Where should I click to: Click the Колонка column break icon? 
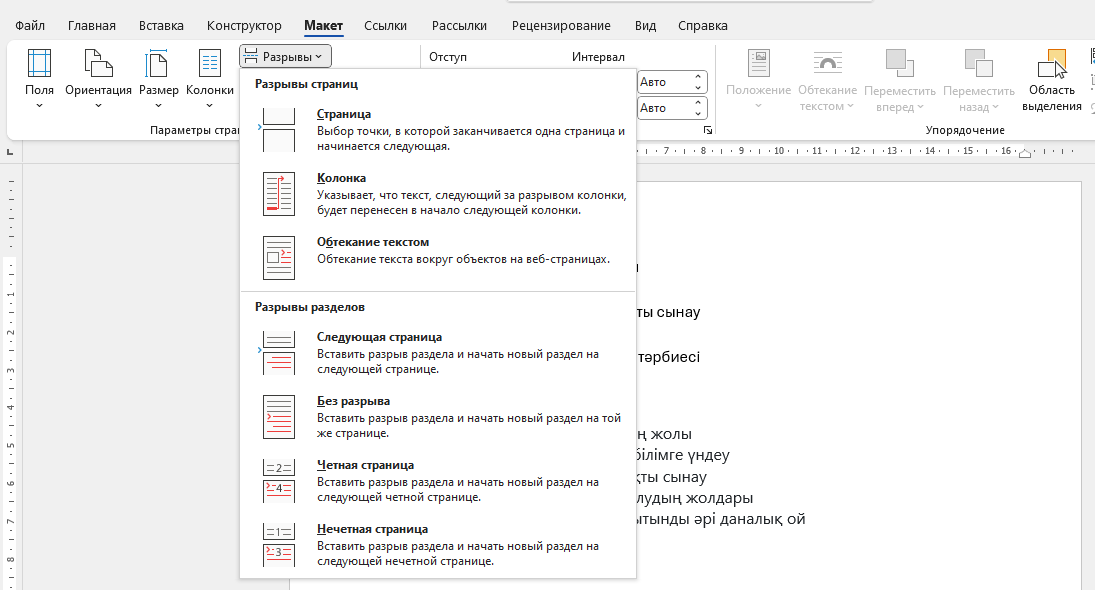pyautogui.click(x=279, y=194)
